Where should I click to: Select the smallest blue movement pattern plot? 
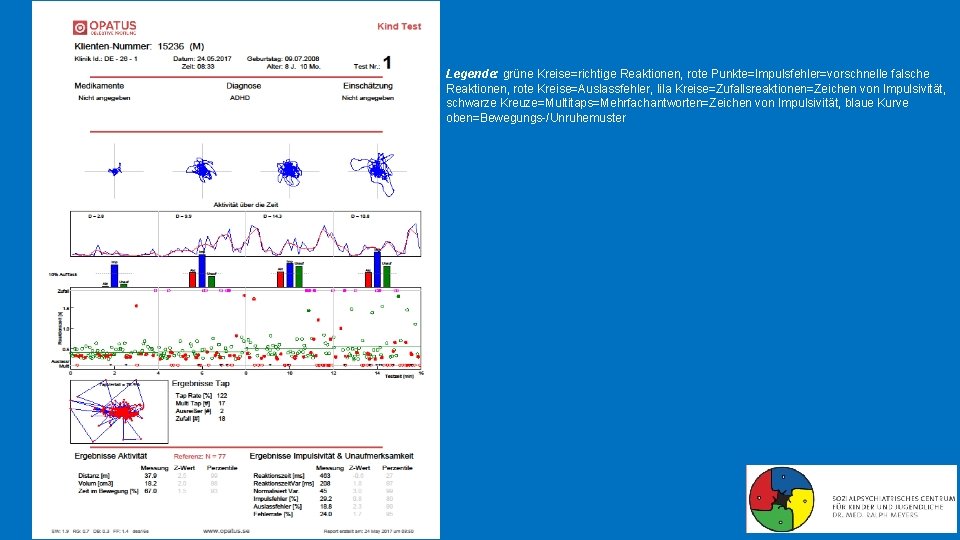click(114, 171)
